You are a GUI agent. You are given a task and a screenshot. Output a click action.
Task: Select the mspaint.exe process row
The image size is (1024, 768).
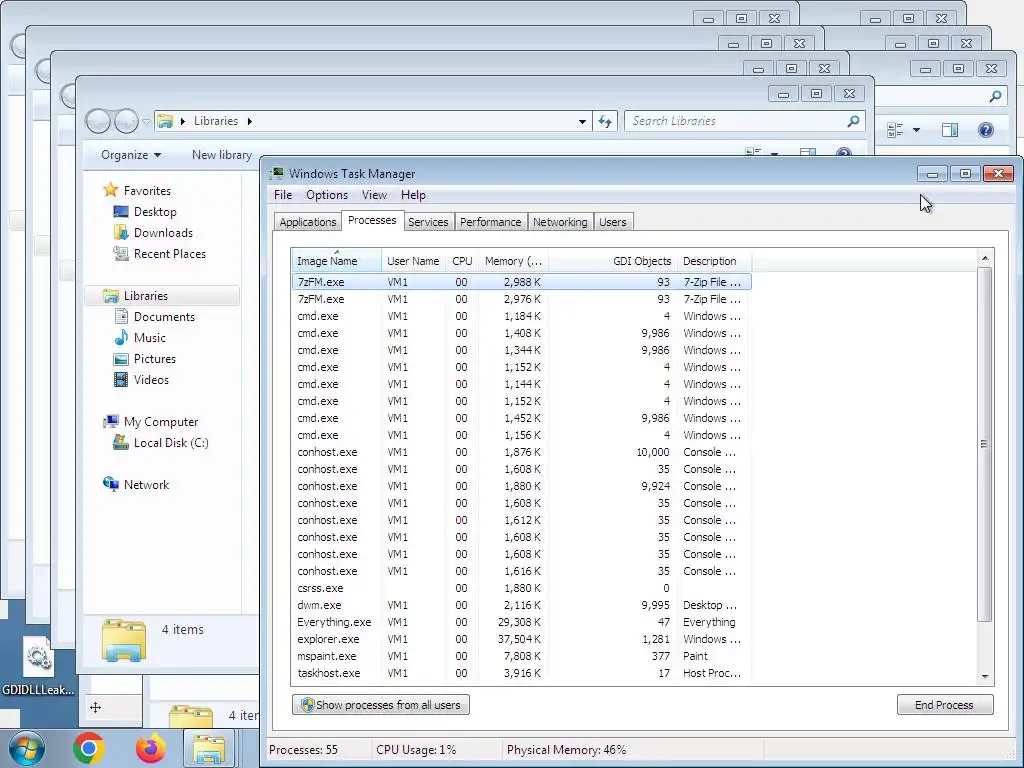[x=522, y=656]
